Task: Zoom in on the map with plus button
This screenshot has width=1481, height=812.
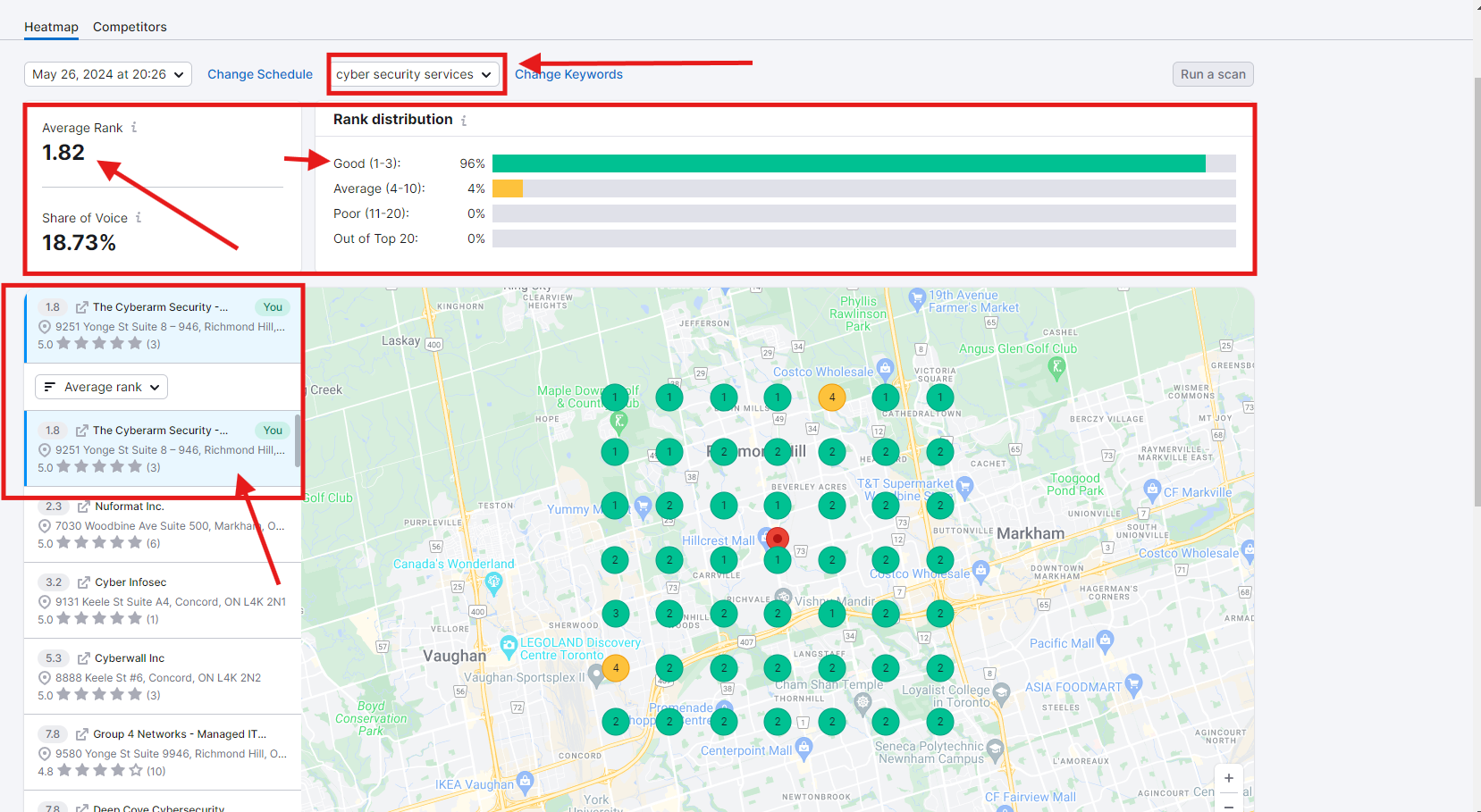Action: [x=1229, y=778]
